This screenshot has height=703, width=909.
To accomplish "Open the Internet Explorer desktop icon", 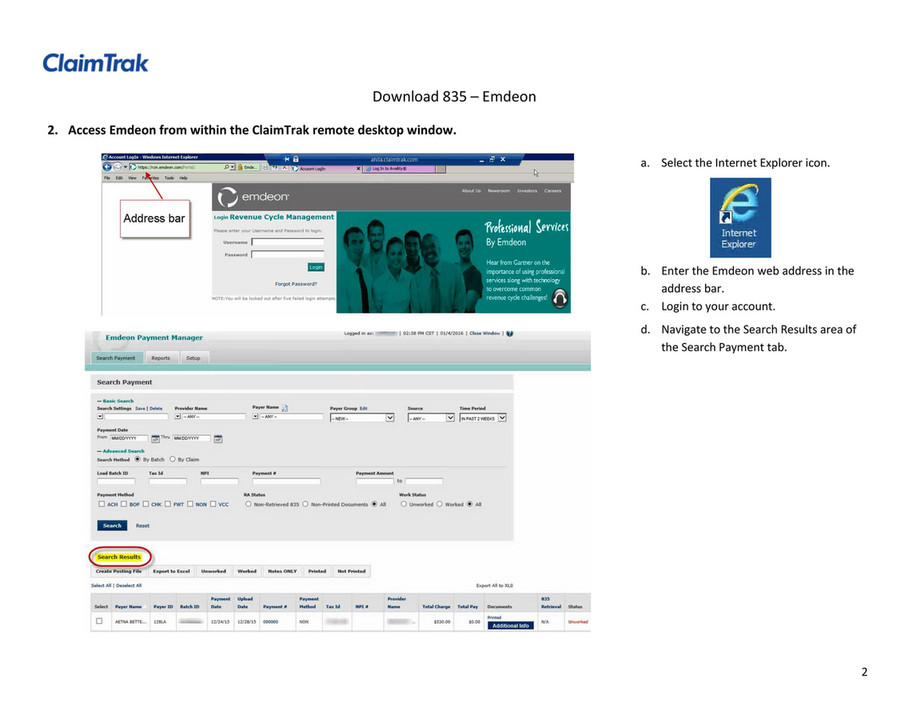I will 740,217.
